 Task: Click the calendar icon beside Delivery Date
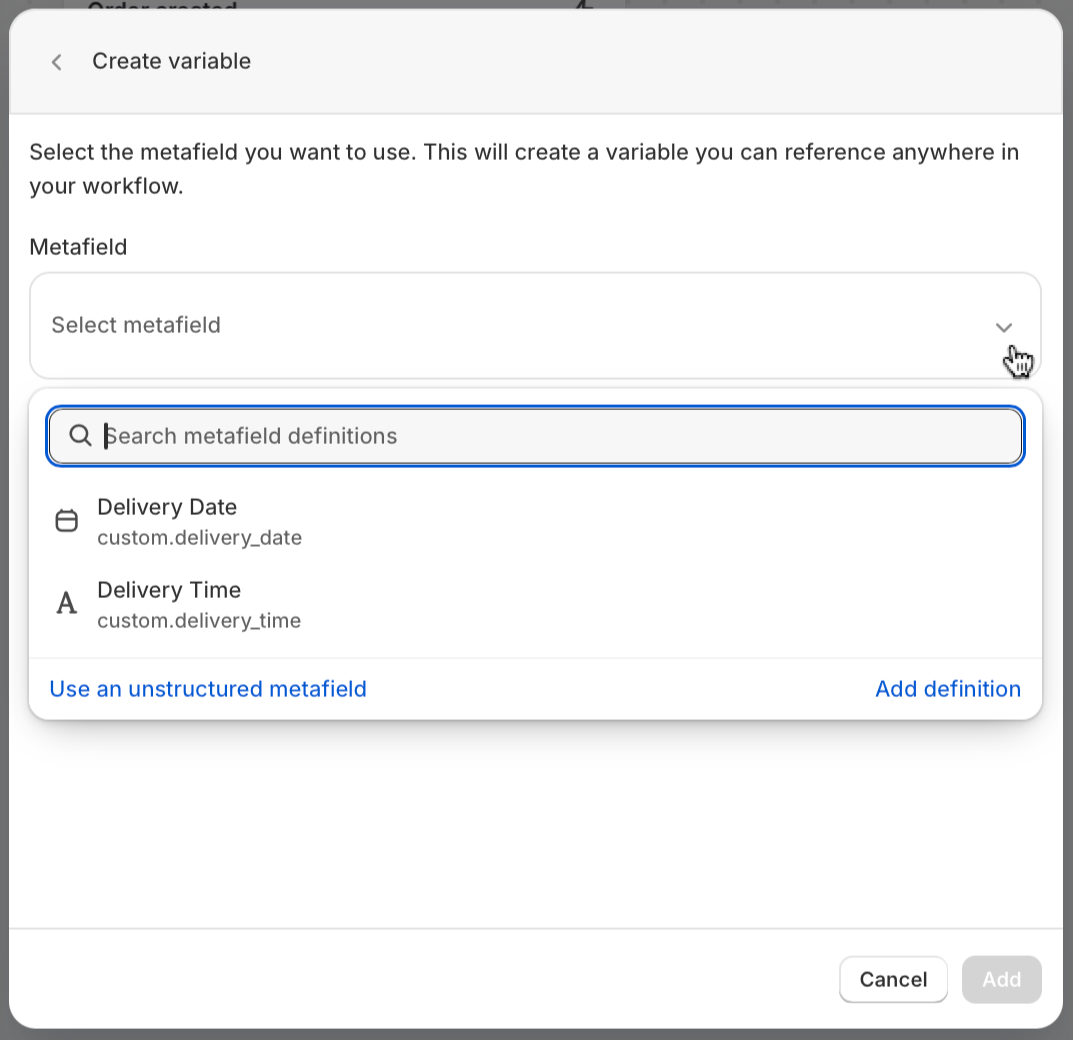point(66,521)
